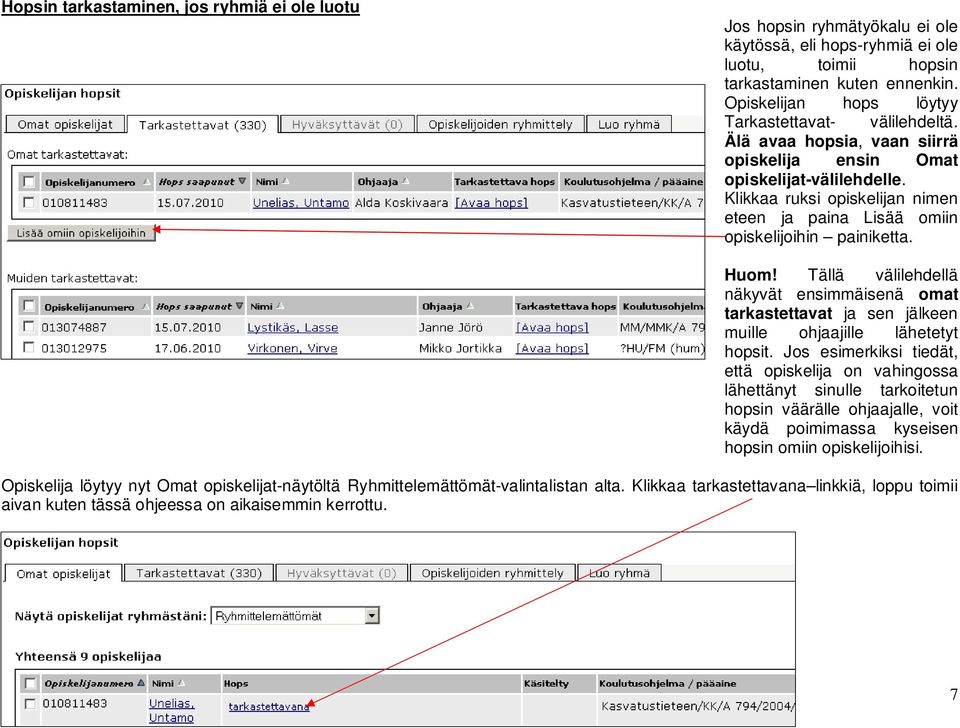Image resolution: width=960 pixels, height=728 pixels.
Task: Click program cell ?HU/FM (hum)
Action: pos(662,348)
